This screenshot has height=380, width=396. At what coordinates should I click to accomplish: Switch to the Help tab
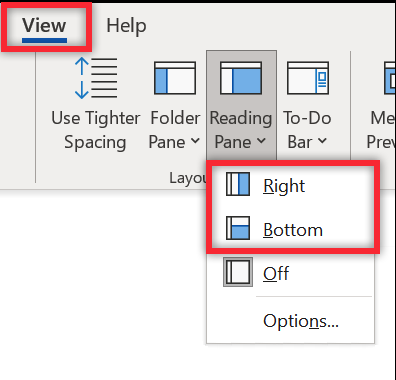click(126, 26)
